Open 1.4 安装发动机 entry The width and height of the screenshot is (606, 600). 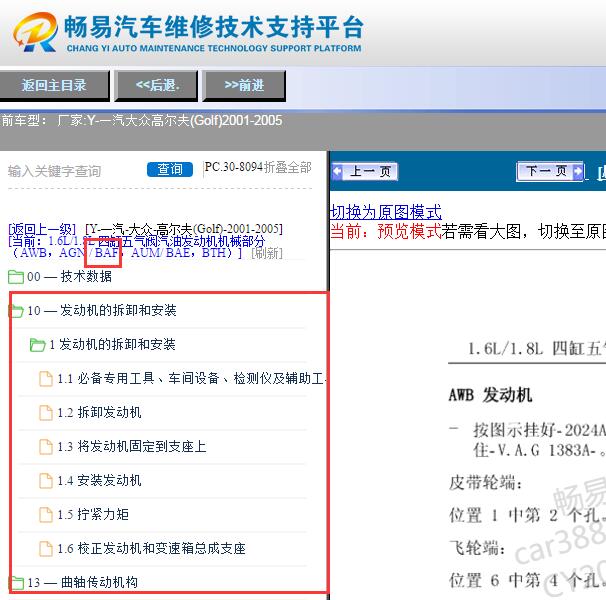[99, 481]
